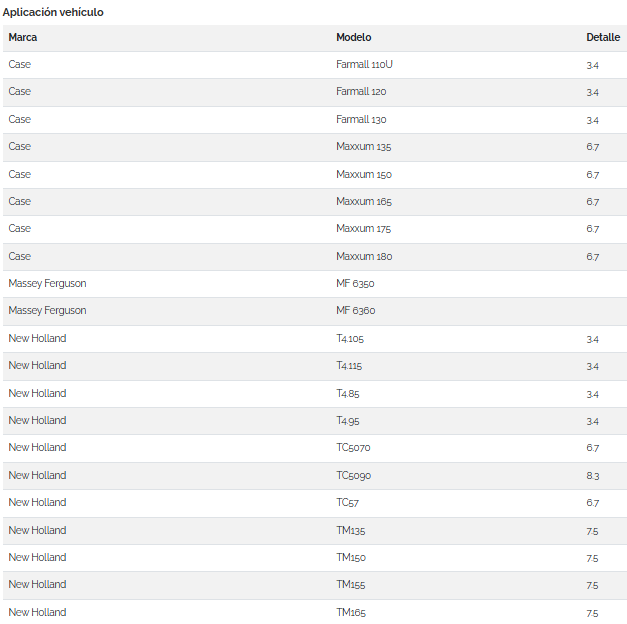The image size is (627, 624).
Task: Select the T4.105 model cell
Action: [355, 339]
